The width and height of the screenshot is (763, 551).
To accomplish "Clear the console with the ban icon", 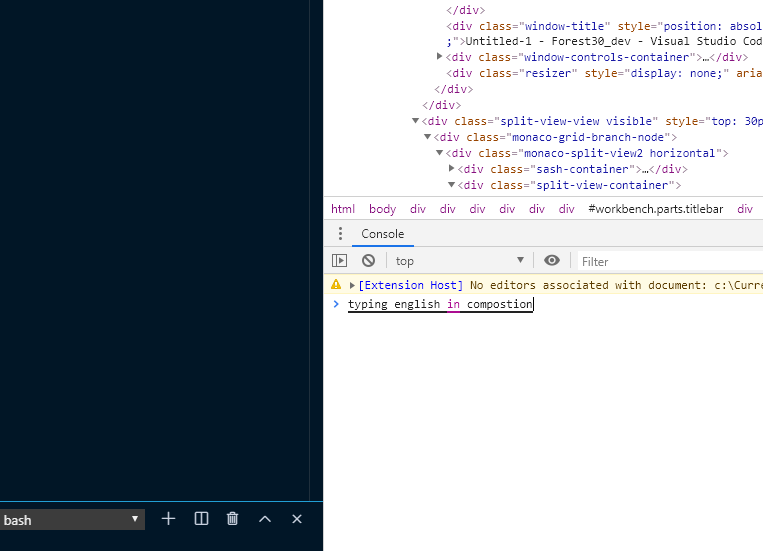I will point(368,261).
